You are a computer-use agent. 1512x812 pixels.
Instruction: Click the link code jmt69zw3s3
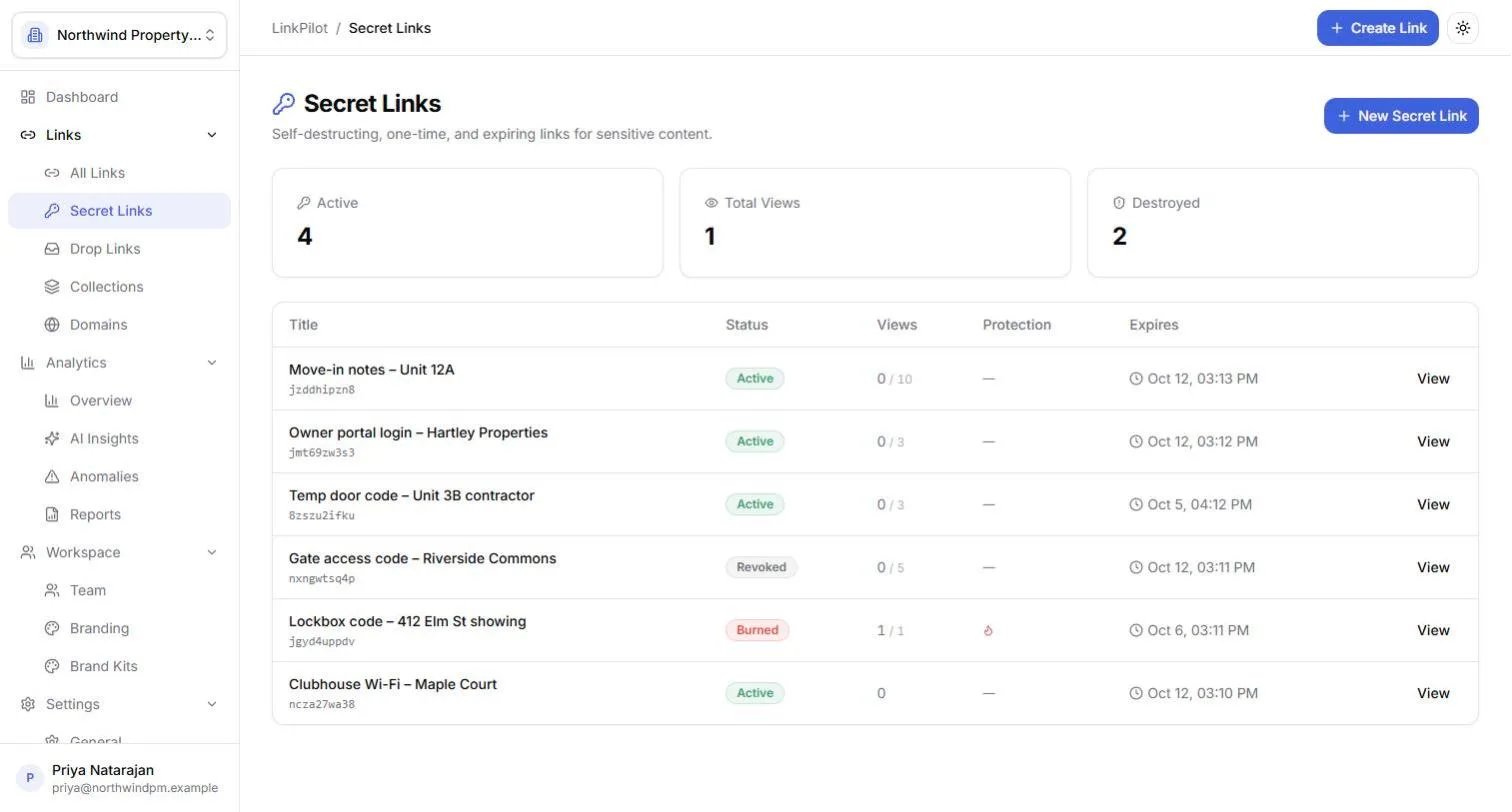click(322, 453)
